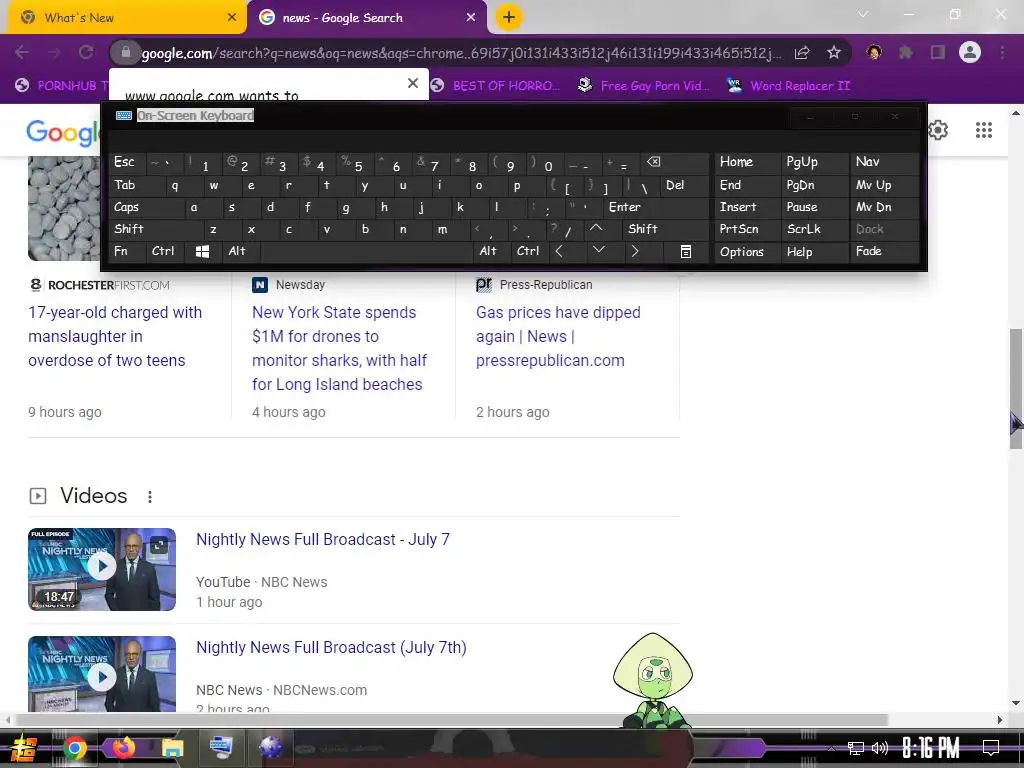Open the Chrome three-dot menu

[x=1002, y=52]
